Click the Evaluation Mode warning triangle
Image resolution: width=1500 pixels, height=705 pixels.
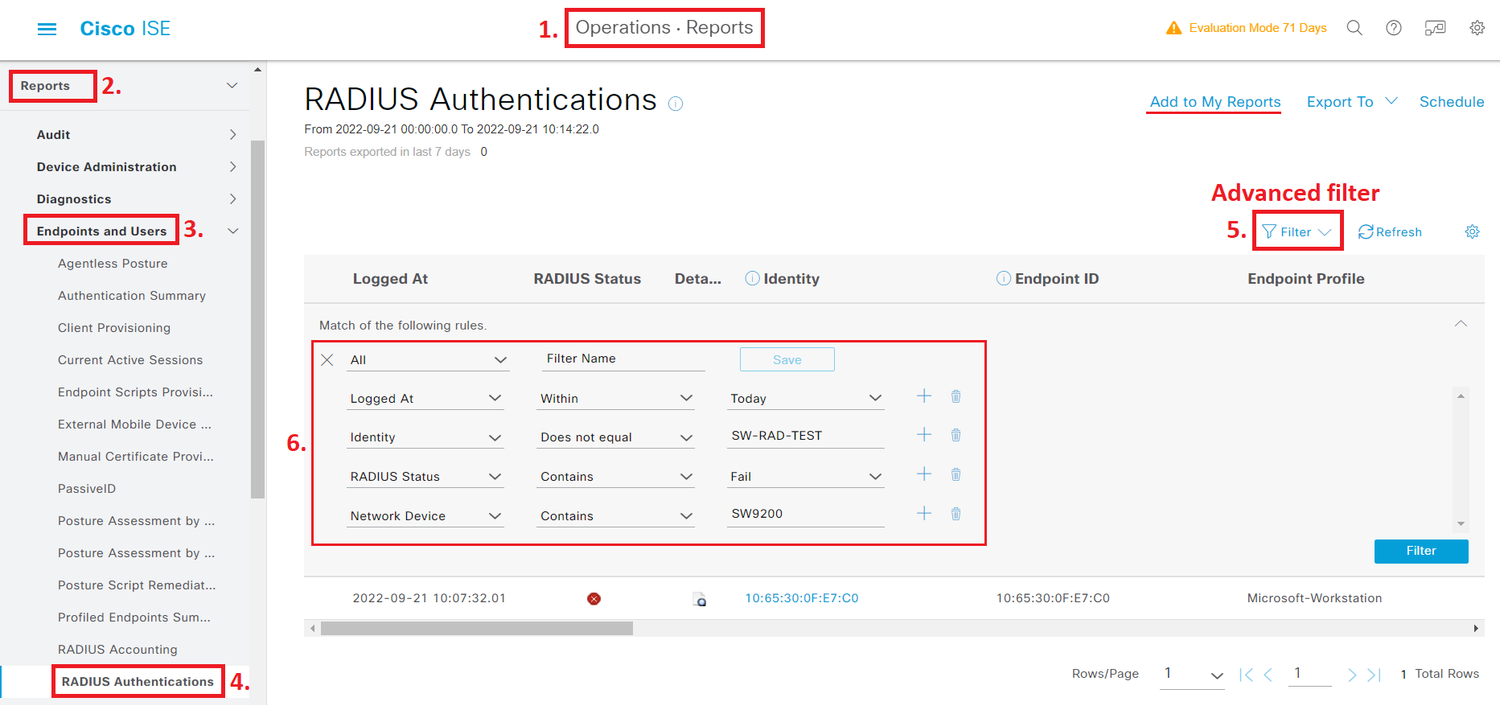1173,28
